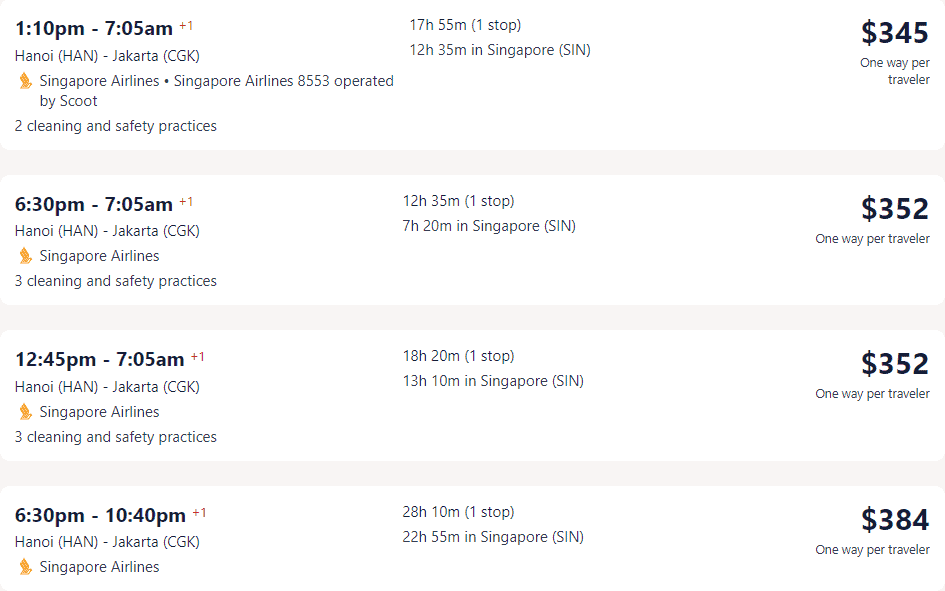View 3 cleaning practices on 6:30pm flight
The image size is (945, 591).
(x=116, y=281)
